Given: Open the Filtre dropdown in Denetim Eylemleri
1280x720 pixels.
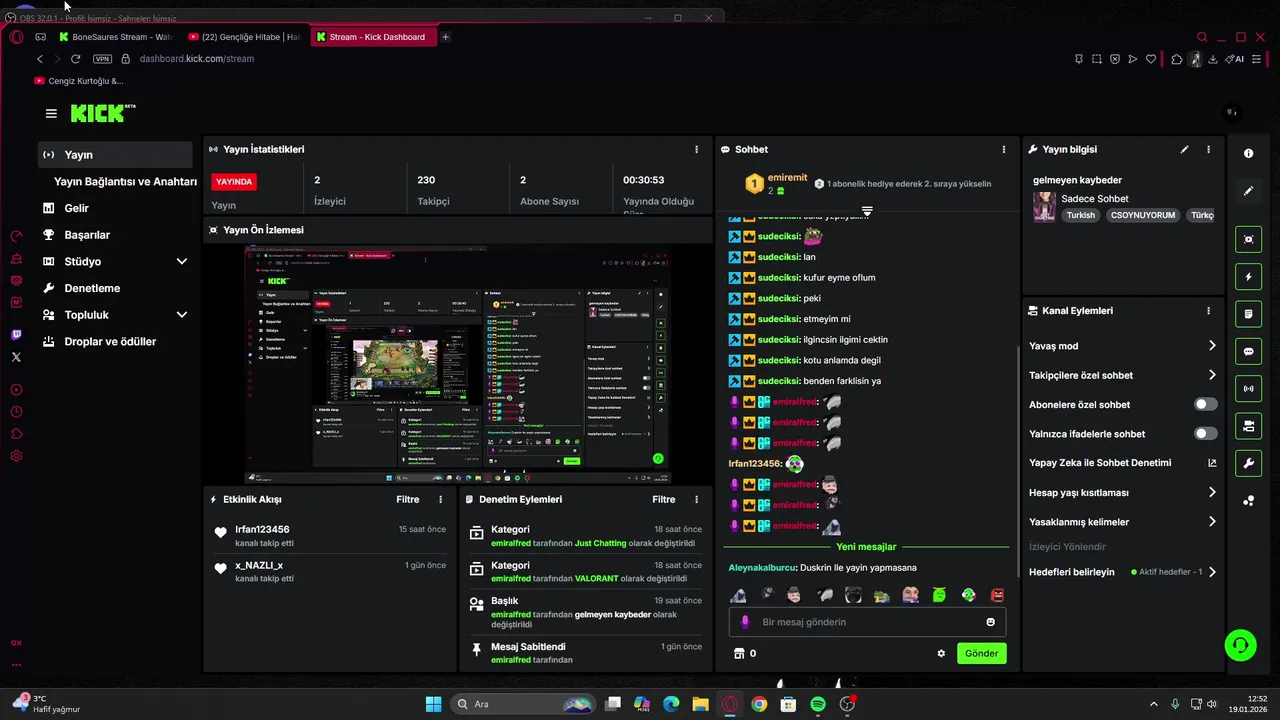Looking at the screenshot, I should click(664, 499).
